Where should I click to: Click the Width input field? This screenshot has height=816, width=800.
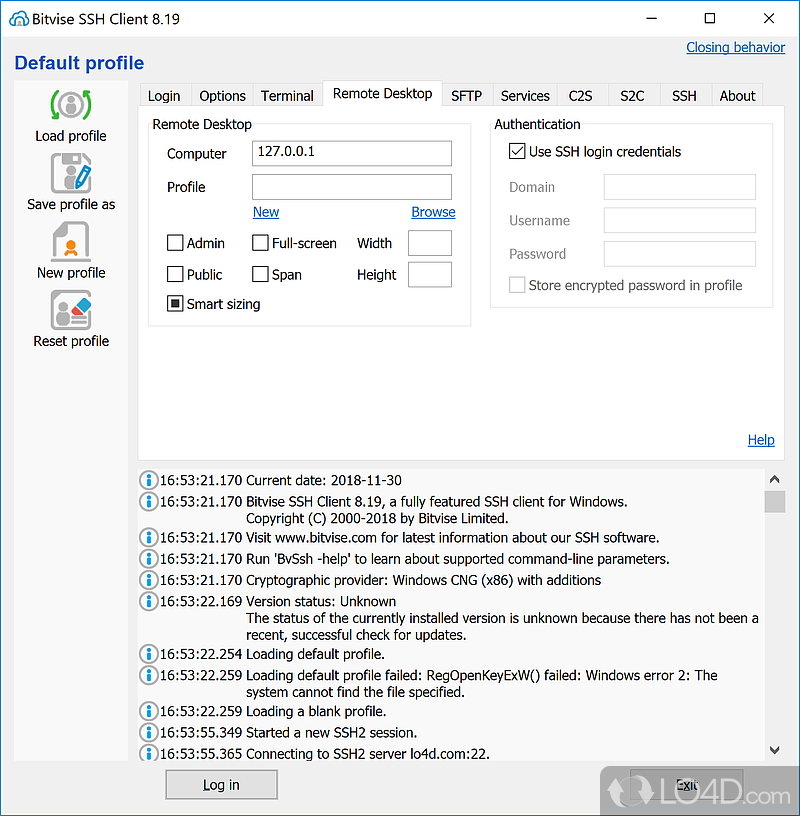430,243
